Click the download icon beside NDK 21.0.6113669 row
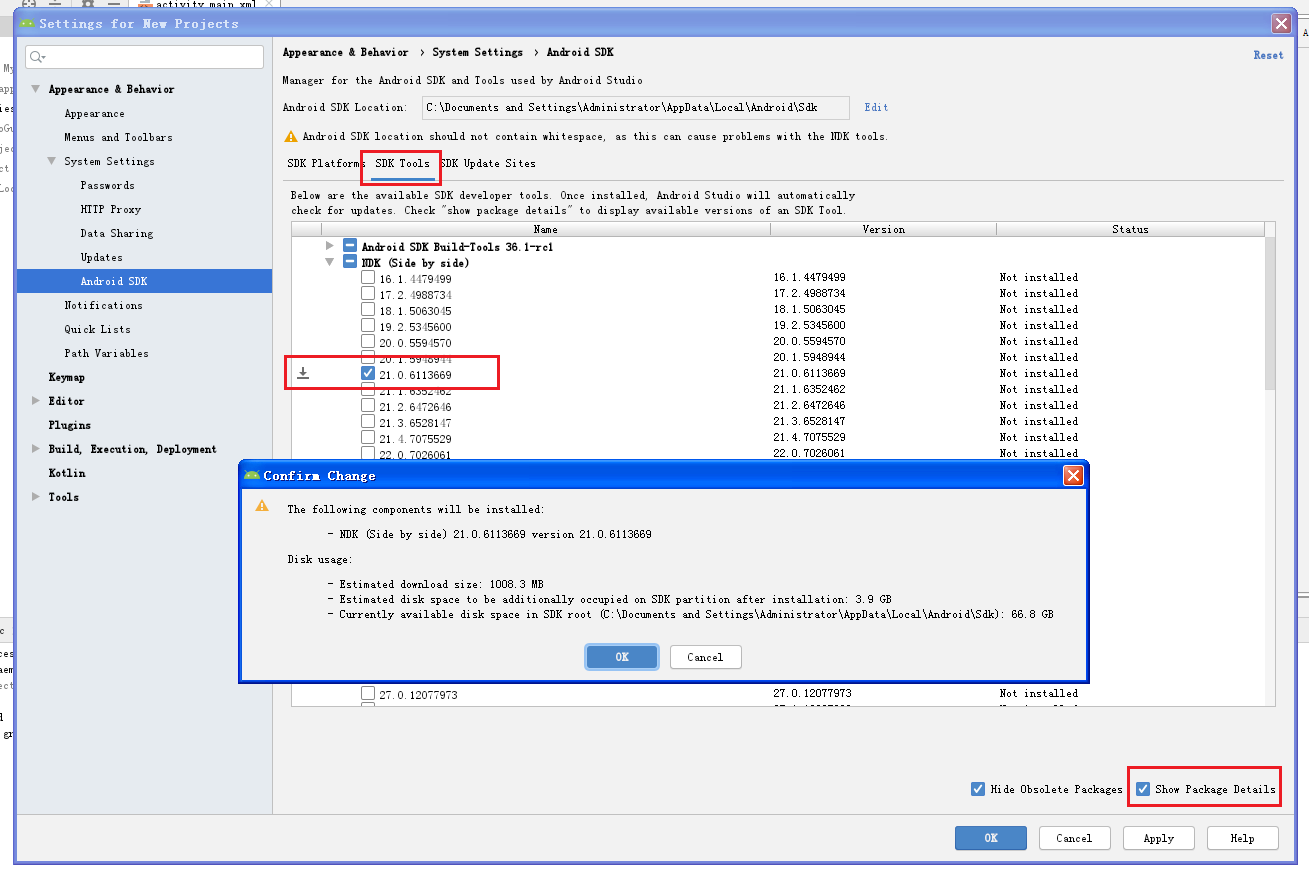This screenshot has width=1309, height=876. [x=303, y=373]
